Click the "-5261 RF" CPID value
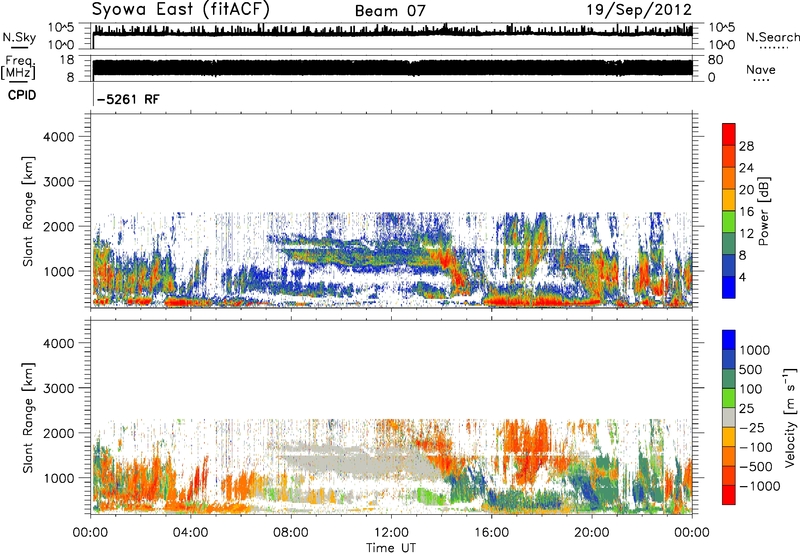Viewport: 800px width, 554px height. [x=128, y=99]
